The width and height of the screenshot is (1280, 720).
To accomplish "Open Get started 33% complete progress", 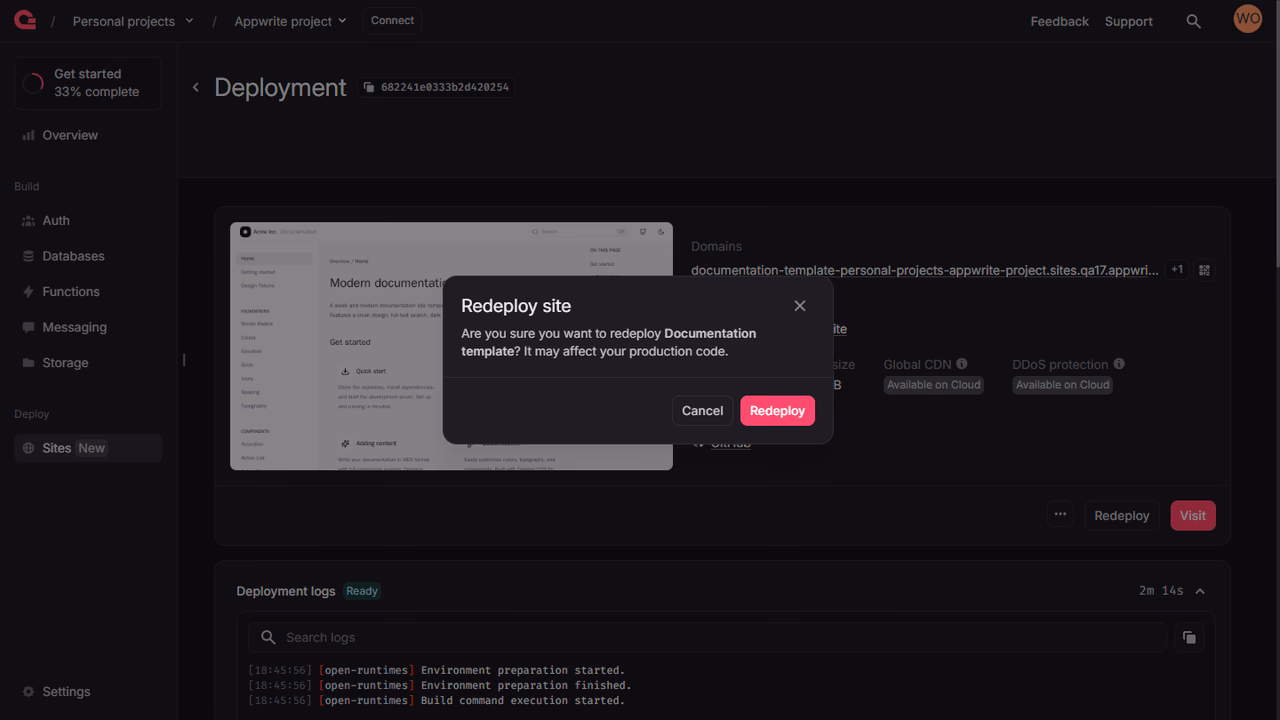I will (x=88, y=83).
